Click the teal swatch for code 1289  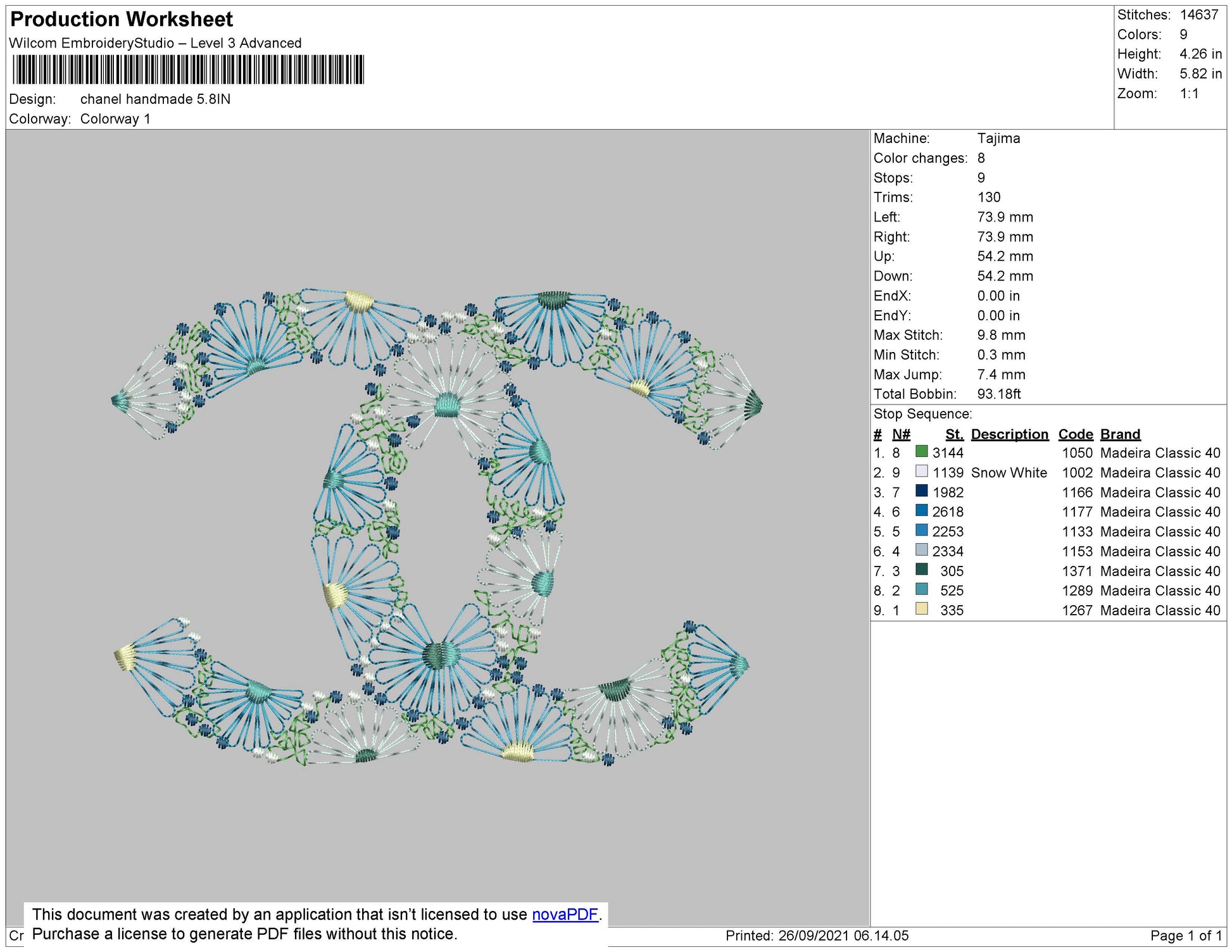tap(921, 589)
